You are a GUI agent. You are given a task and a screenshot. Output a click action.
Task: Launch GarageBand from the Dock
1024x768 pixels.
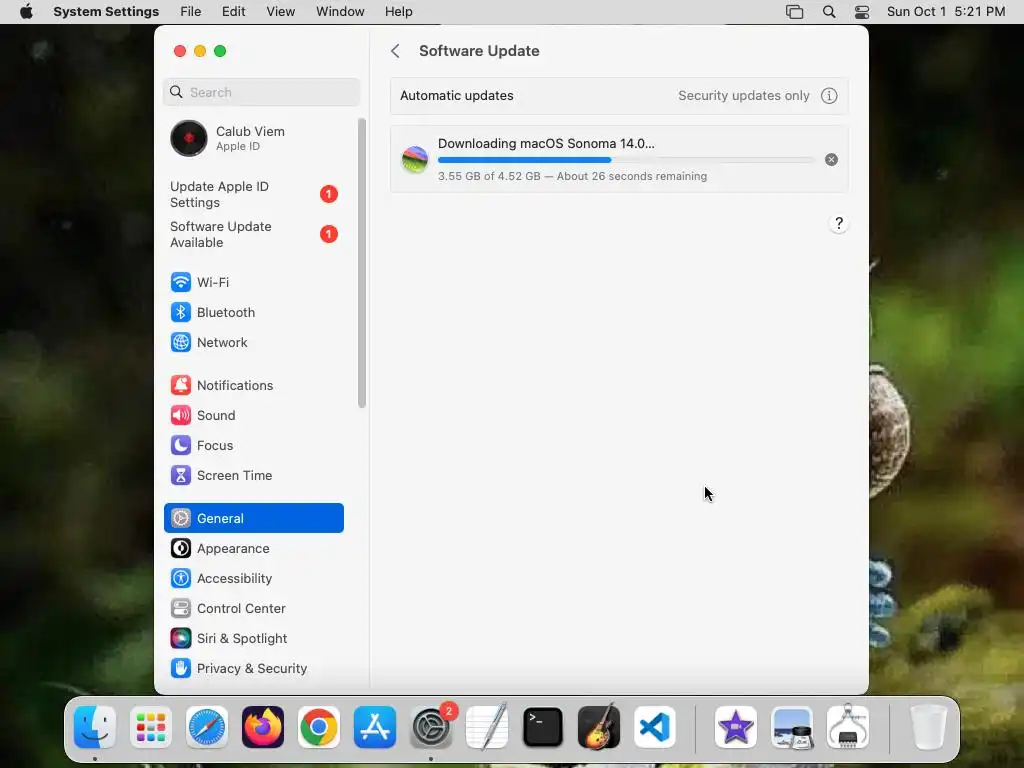[599, 727]
